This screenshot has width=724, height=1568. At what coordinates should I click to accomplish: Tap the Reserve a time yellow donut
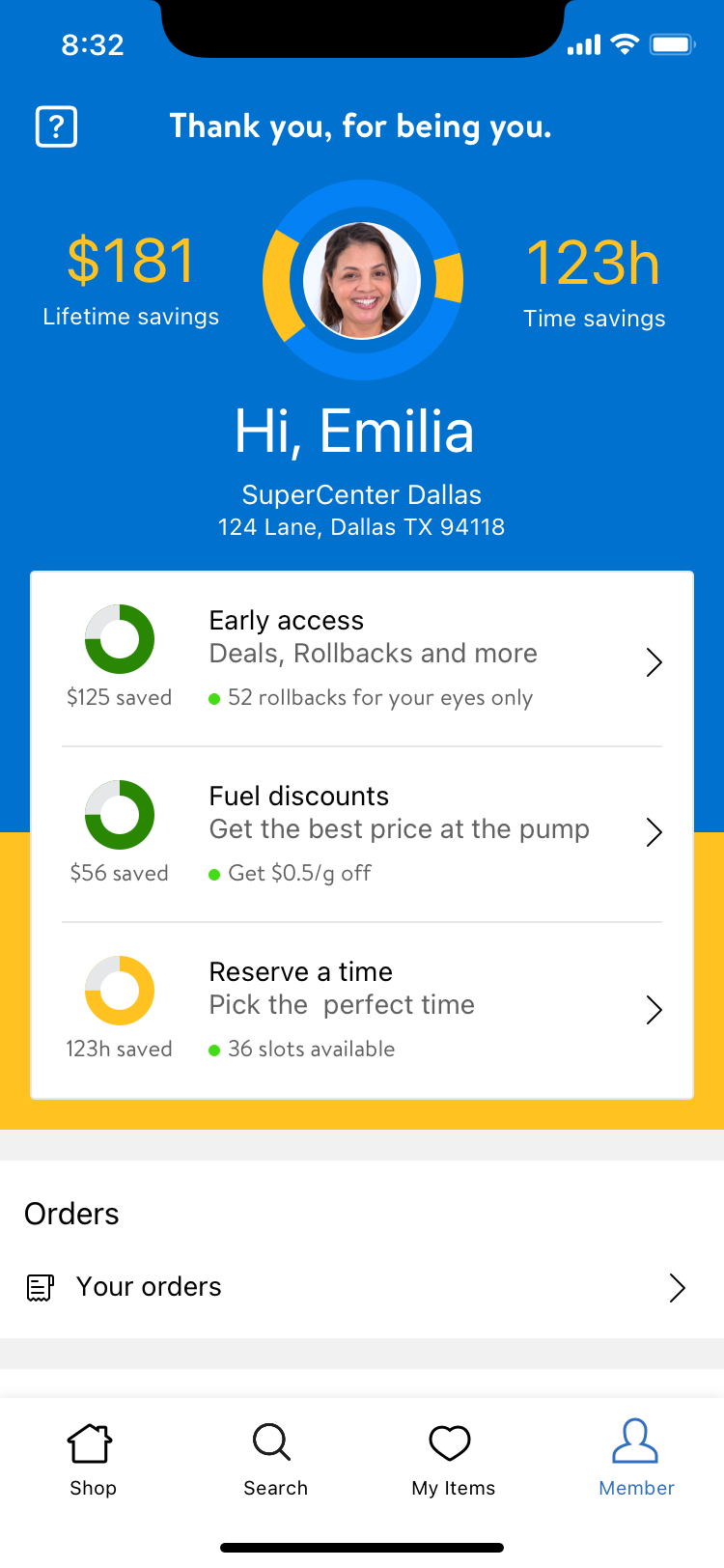(x=120, y=991)
